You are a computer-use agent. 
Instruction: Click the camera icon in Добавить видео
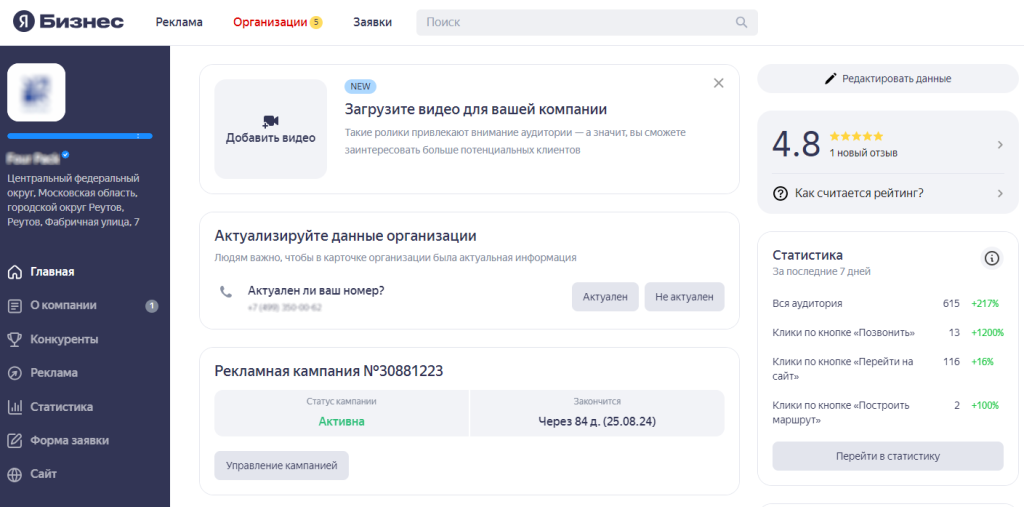tap(270, 122)
